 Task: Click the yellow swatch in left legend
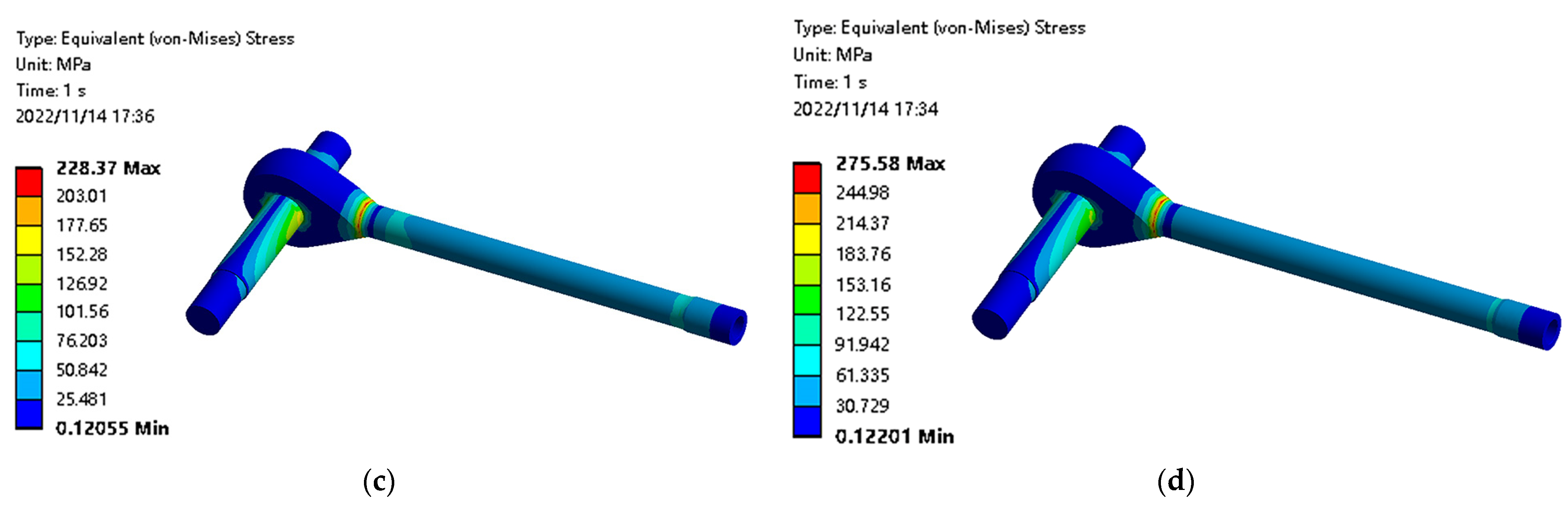(29, 239)
